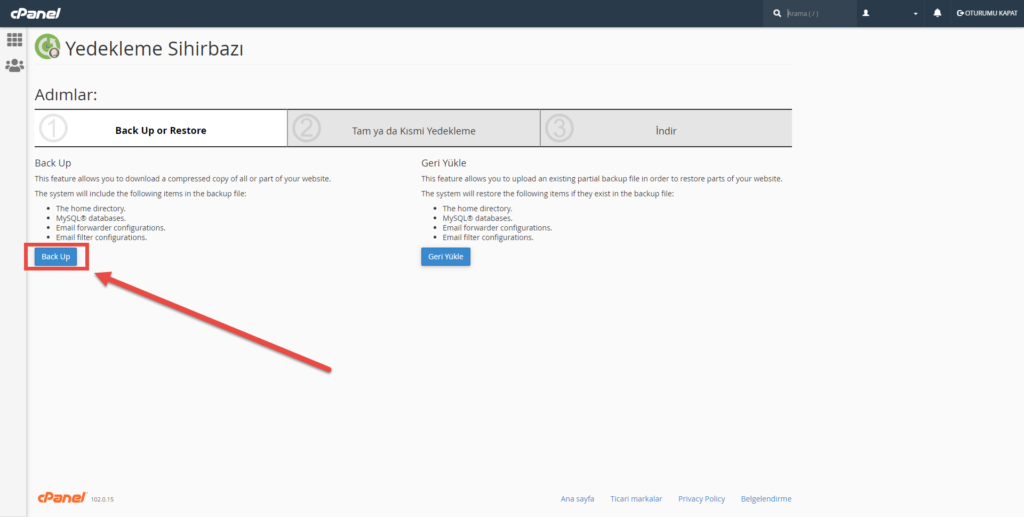Open the Privacy Policy link
The height and width of the screenshot is (517, 1024).
[x=701, y=498]
